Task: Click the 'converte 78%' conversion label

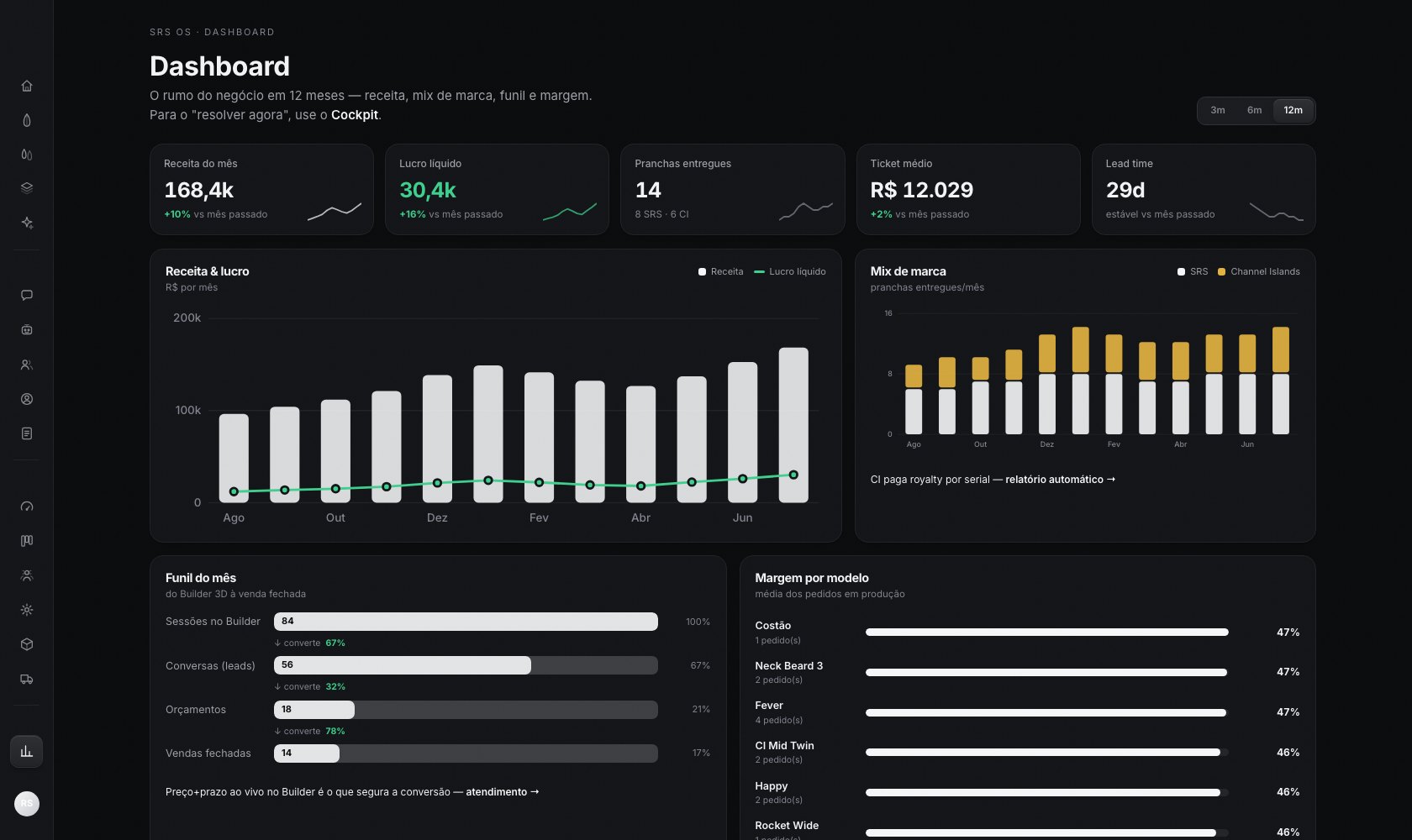Action: click(310, 732)
